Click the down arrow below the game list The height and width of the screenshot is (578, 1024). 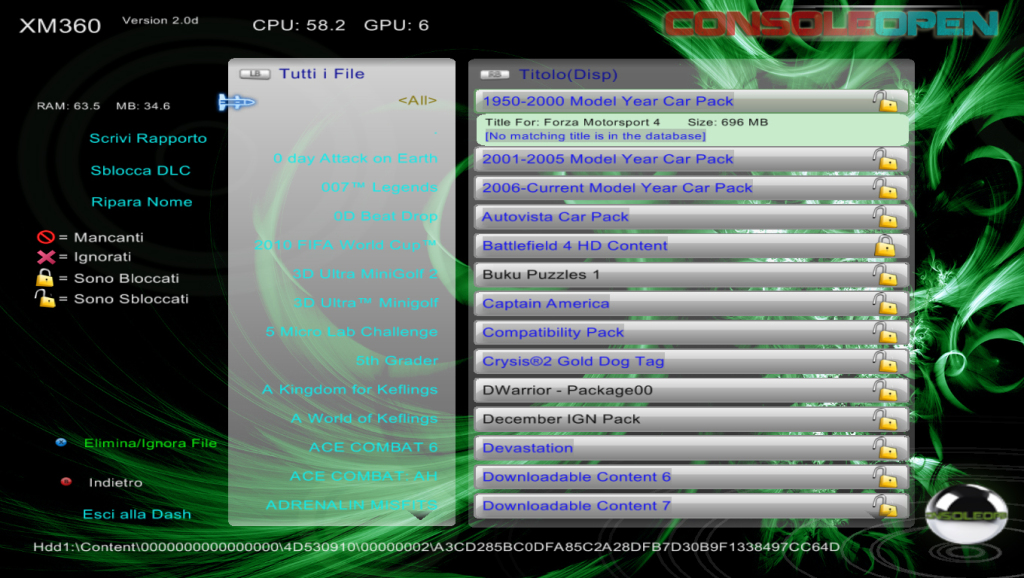tap(419, 517)
